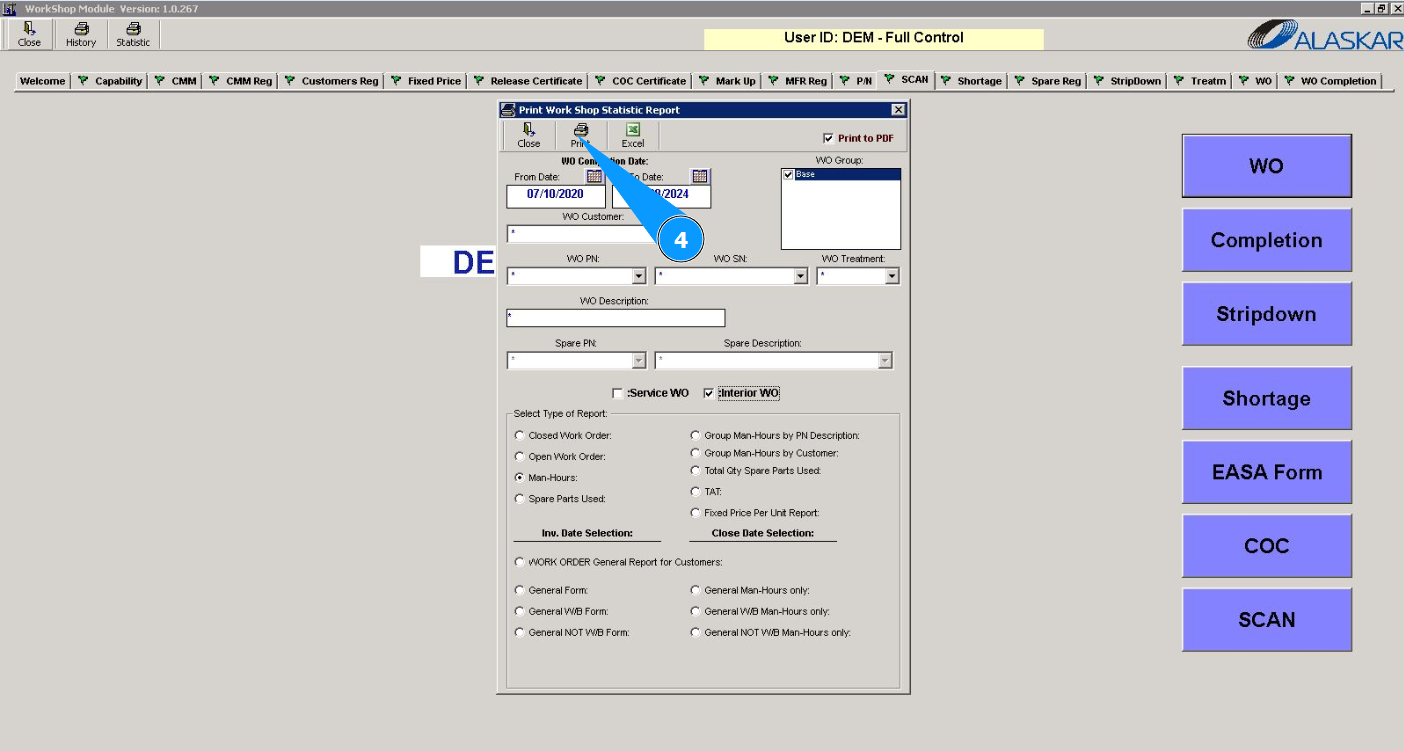The height and width of the screenshot is (751, 1404).
Task: Open the Spare PN dropdown
Action: coord(639,361)
